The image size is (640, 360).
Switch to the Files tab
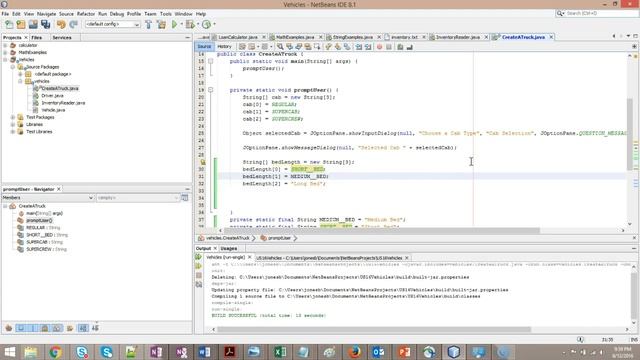[x=37, y=38]
